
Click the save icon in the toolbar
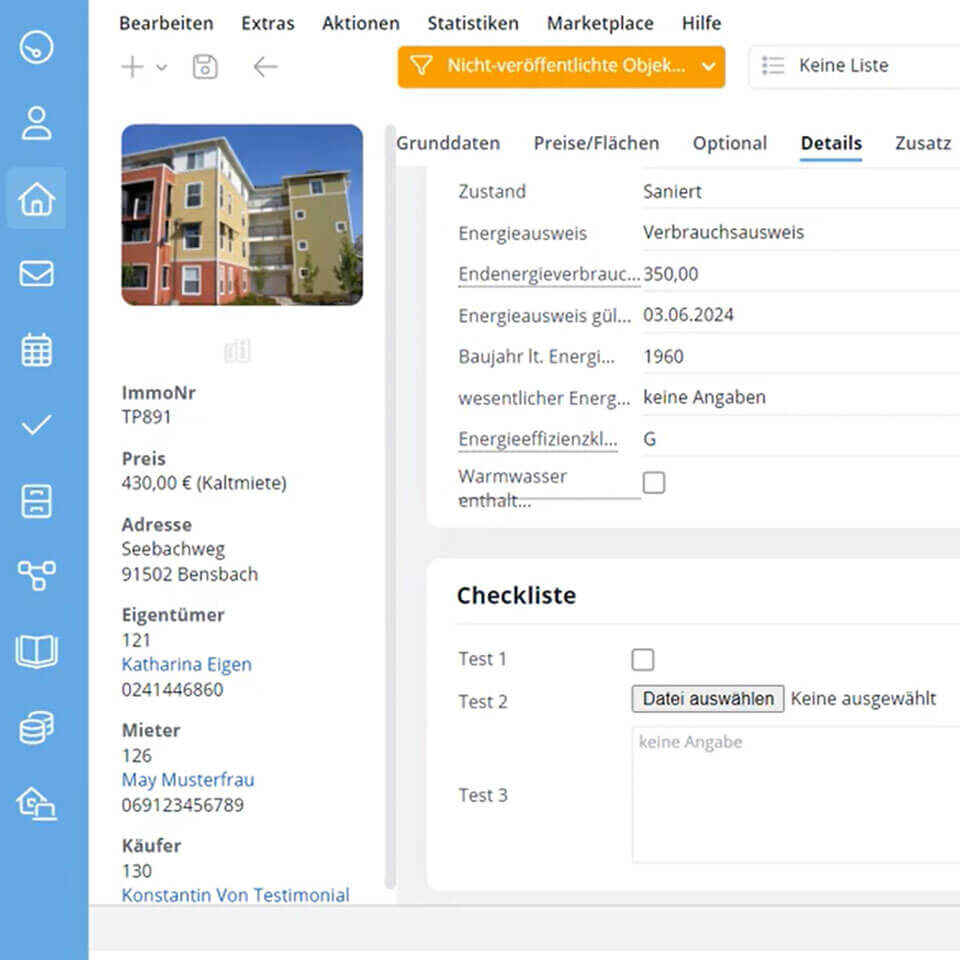coord(204,65)
